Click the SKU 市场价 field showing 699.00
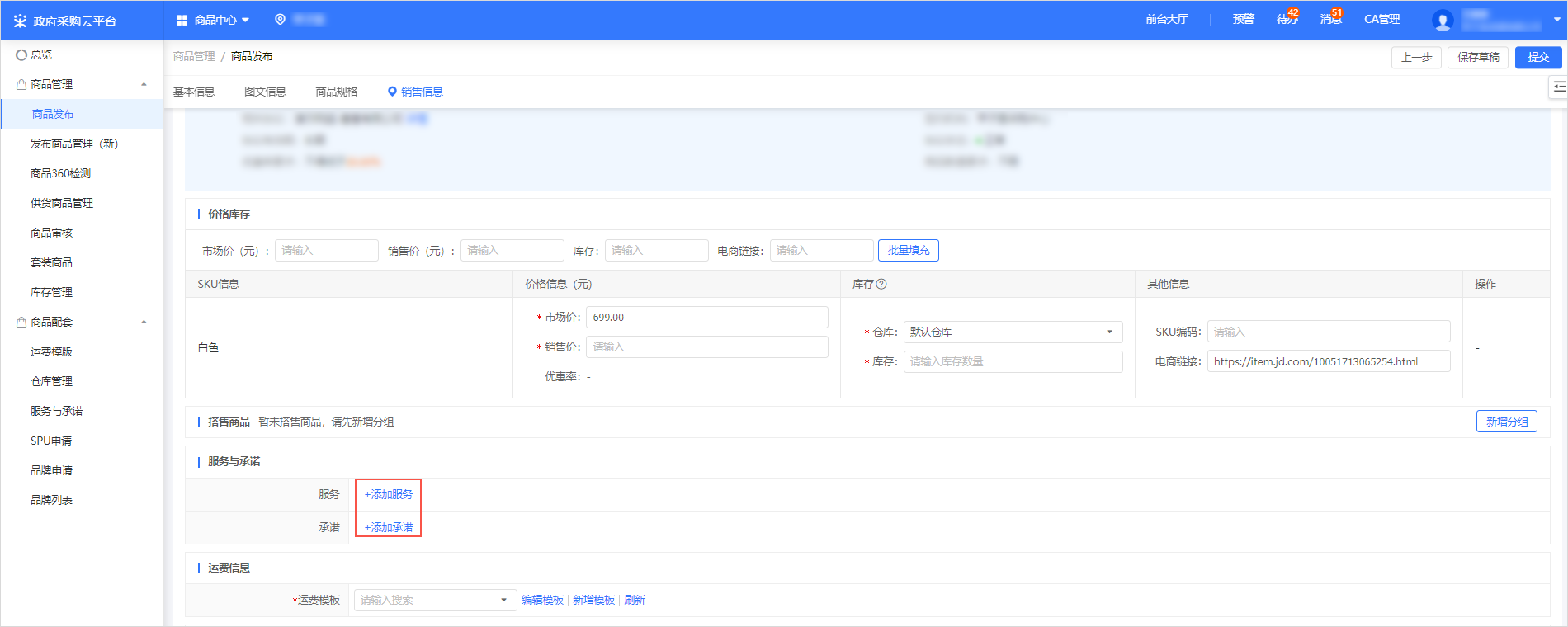Viewport: 1568px width, 627px height. [x=707, y=317]
